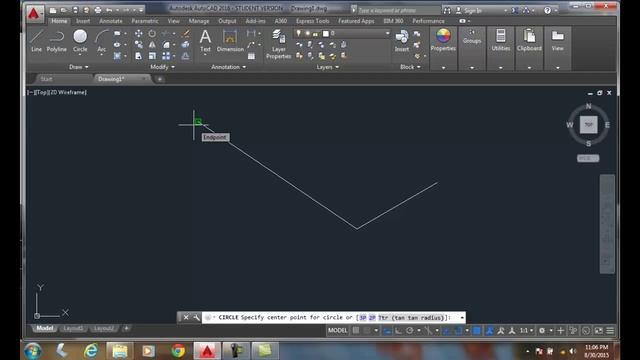Select the Polyline tool
640x360 pixels.
[x=56, y=41]
